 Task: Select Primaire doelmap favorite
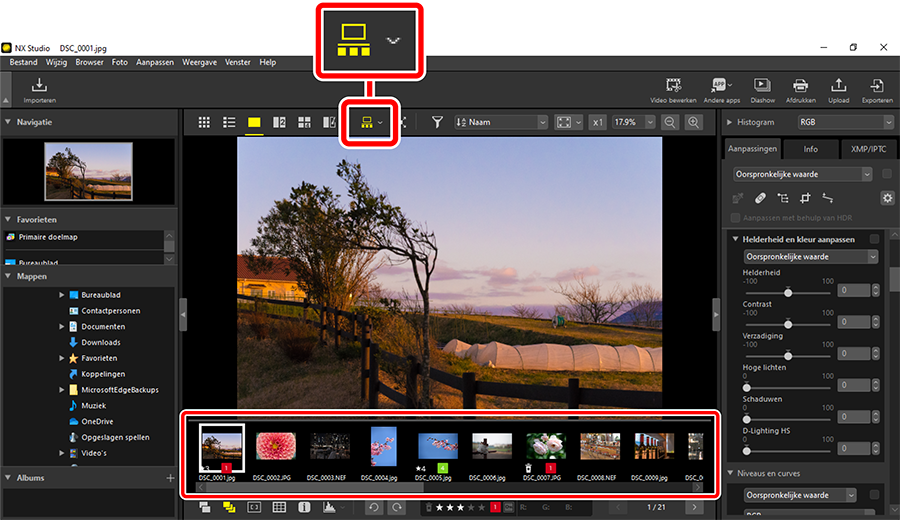(x=48, y=236)
